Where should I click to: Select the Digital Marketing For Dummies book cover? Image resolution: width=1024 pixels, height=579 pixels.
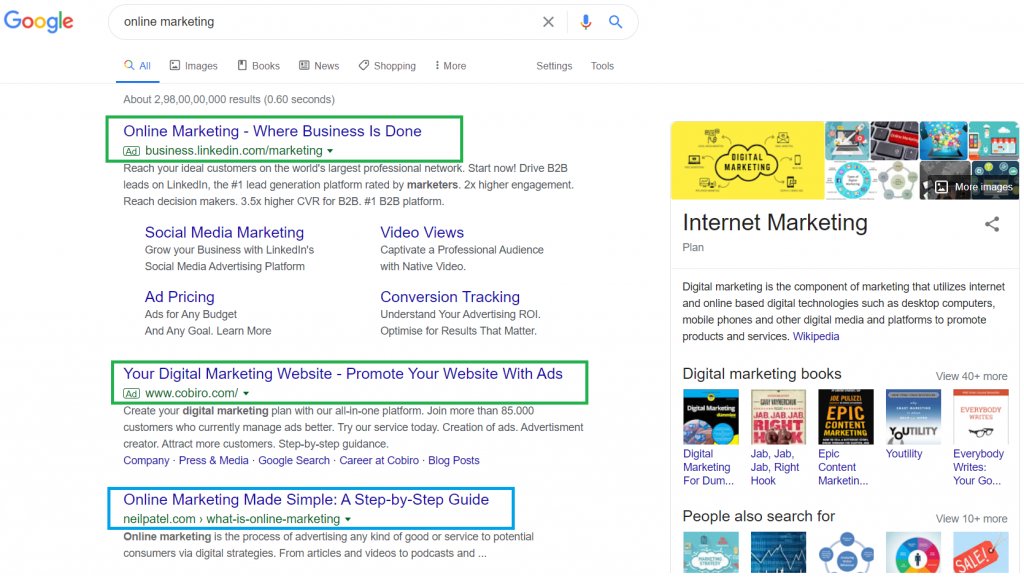pos(711,417)
